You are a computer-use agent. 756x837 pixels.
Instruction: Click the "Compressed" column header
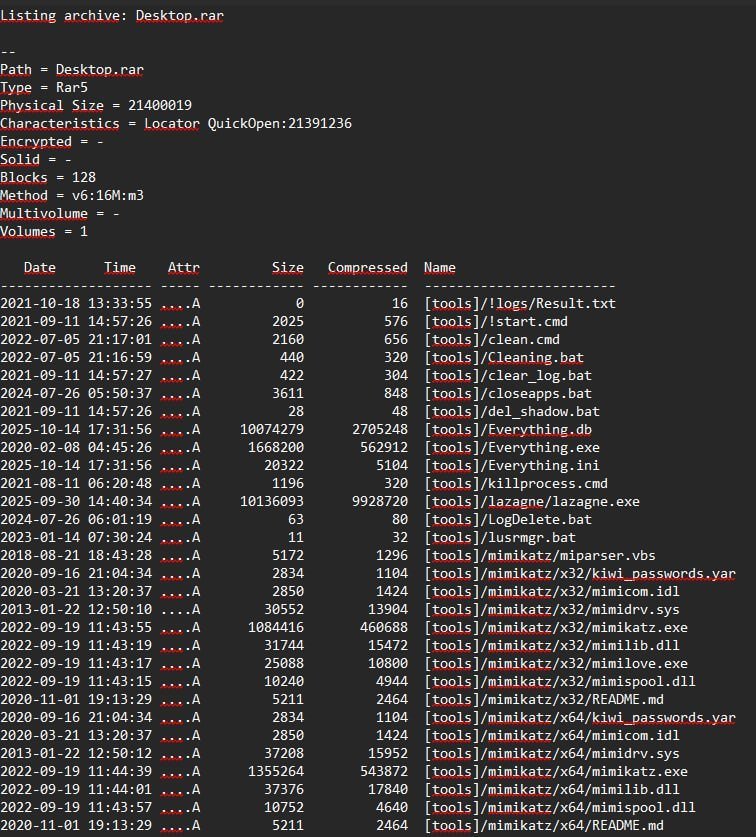[x=367, y=267]
